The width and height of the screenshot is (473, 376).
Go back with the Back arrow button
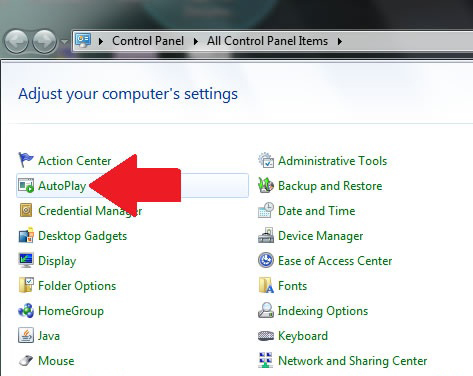tap(16, 42)
